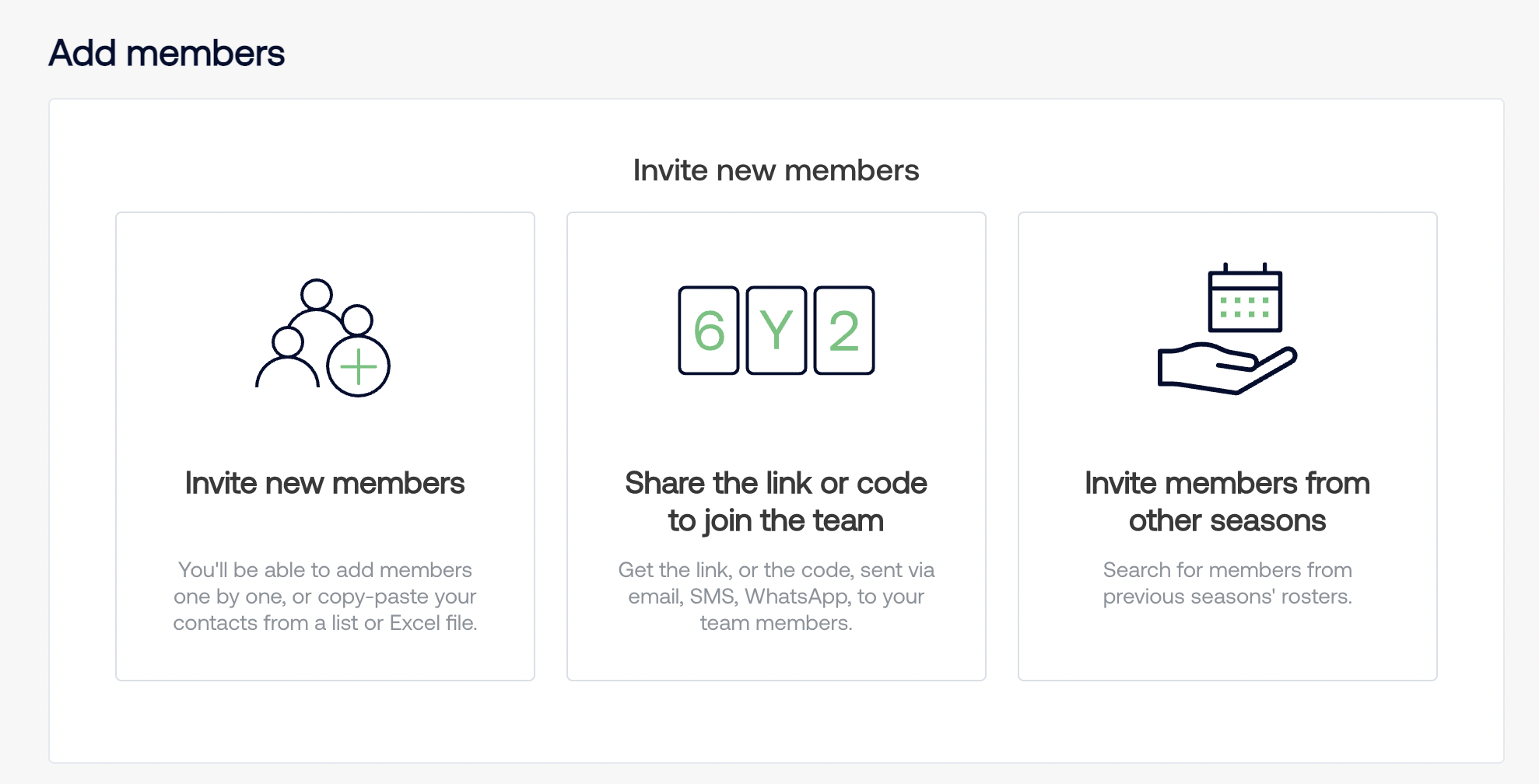Click the green plus circle icon
The width and height of the screenshot is (1539, 784).
point(358,366)
